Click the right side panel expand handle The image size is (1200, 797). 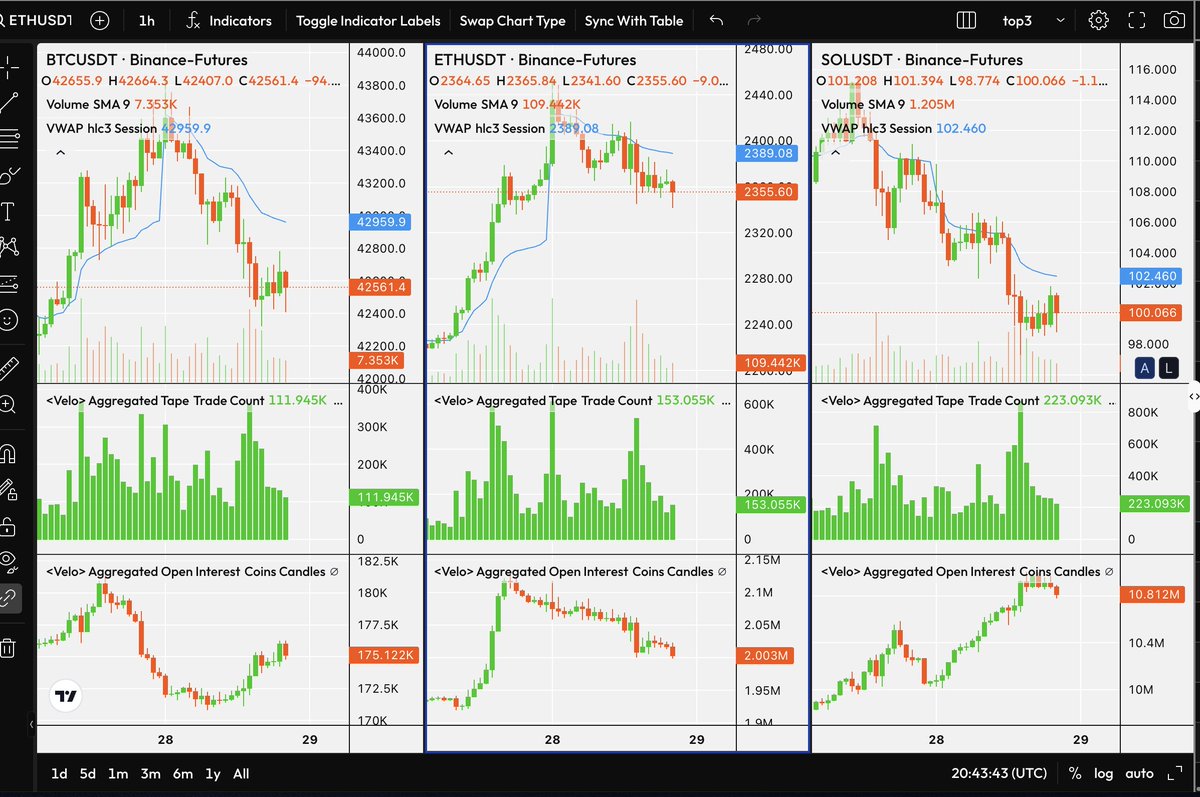point(1193,397)
